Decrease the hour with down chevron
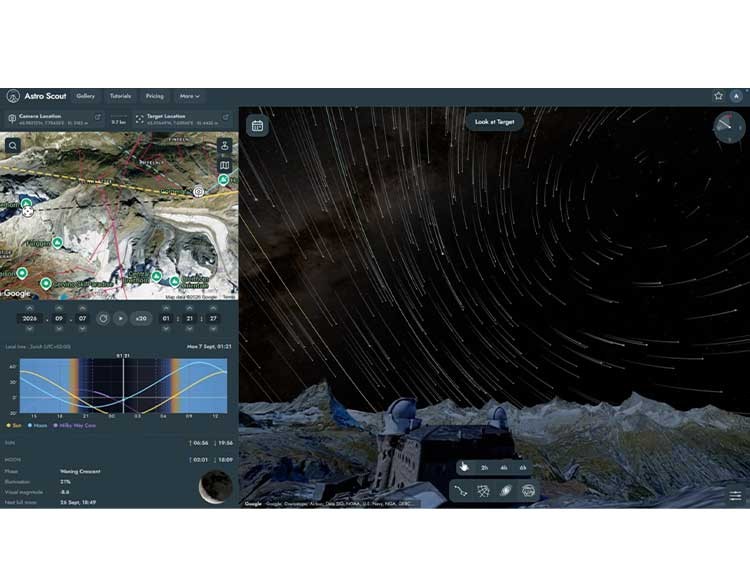This screenshot has width=750, height=579. tap(166, 329)
